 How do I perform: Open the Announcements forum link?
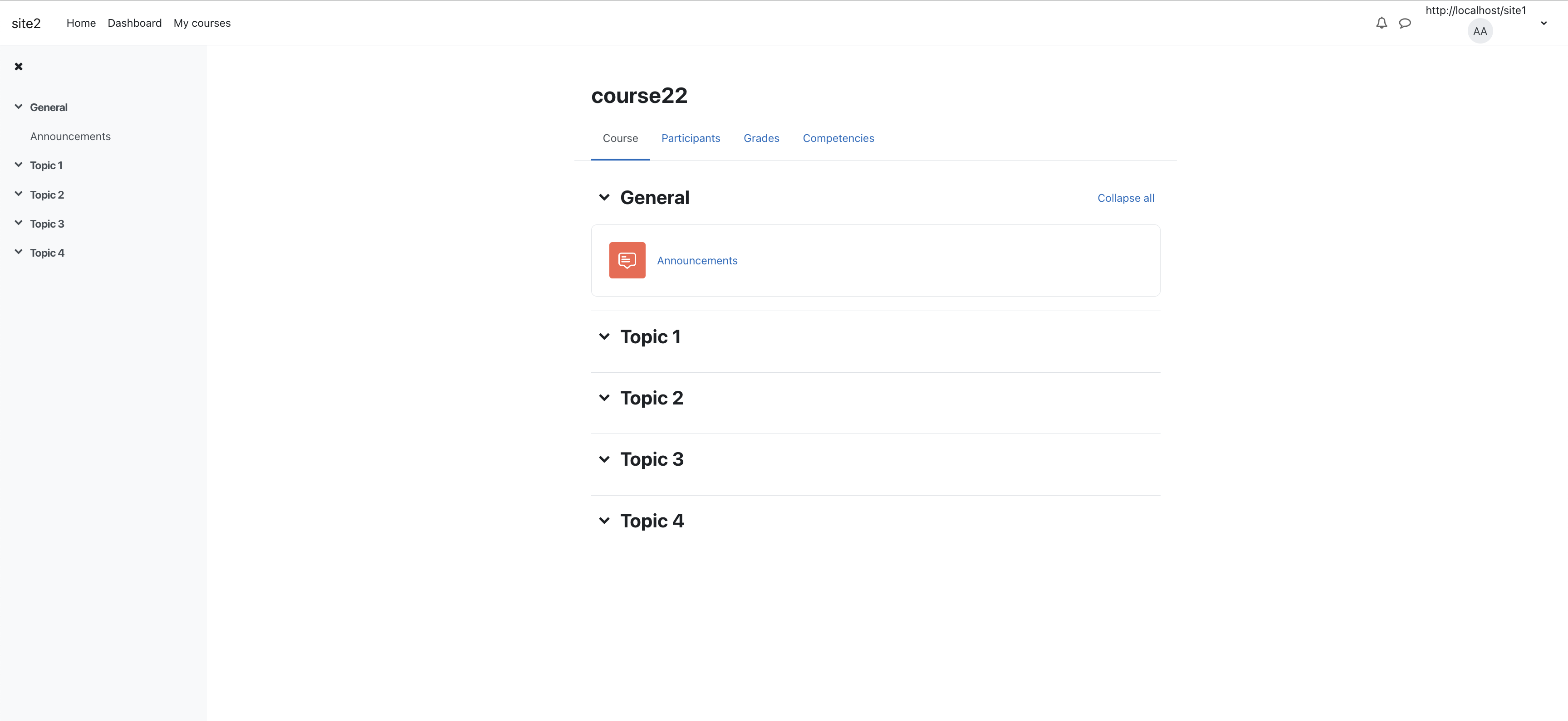pos(697,260)
